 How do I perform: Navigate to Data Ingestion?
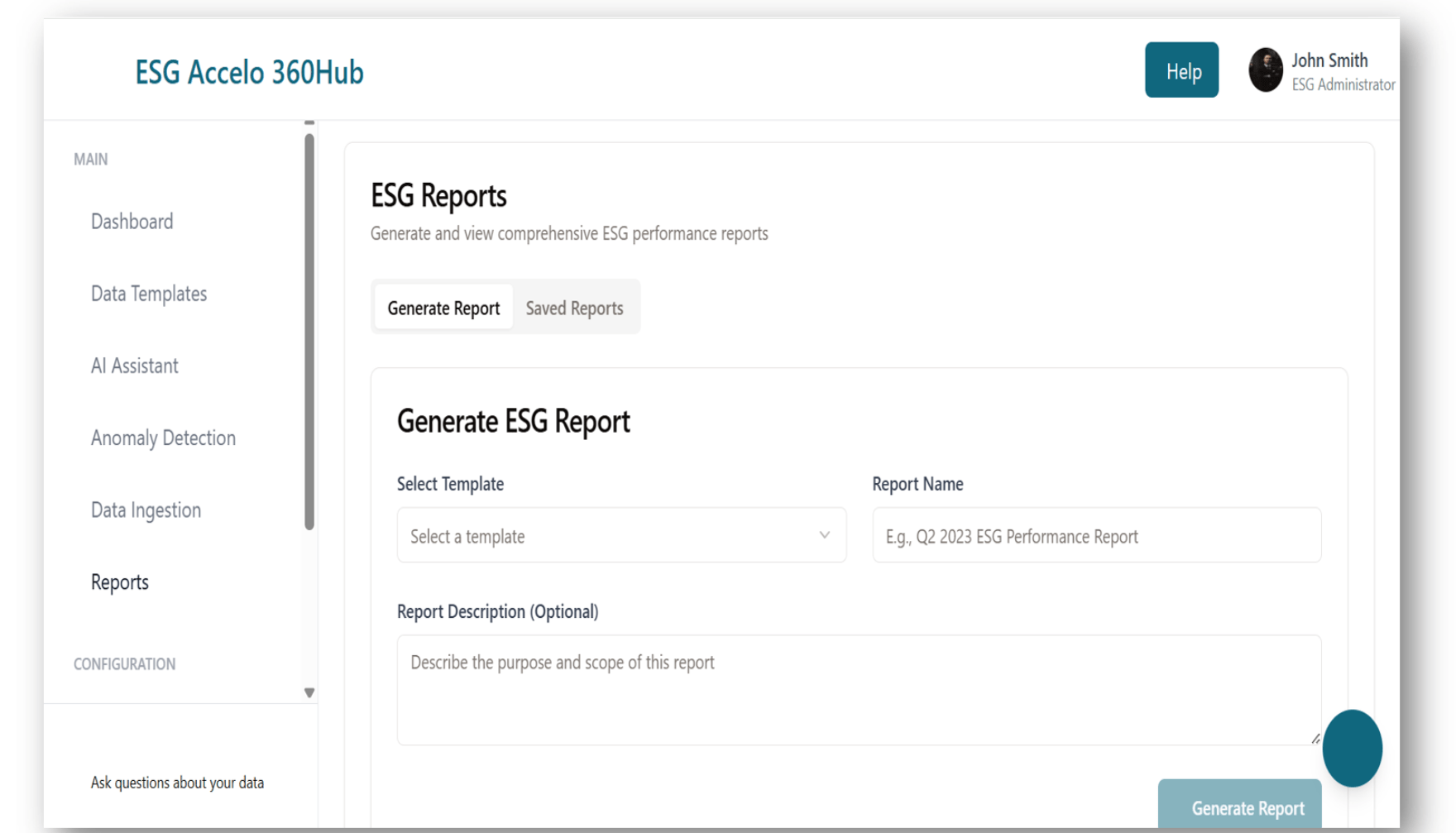146,510
